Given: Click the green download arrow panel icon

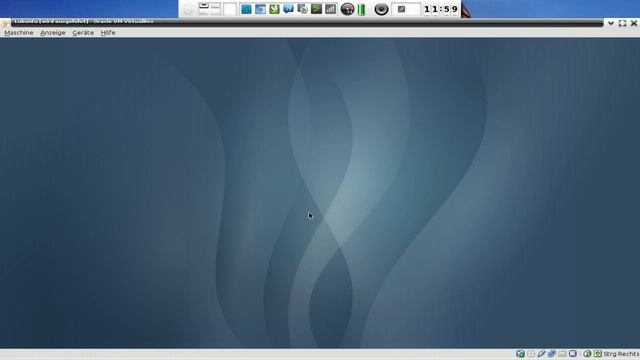Looking at the screenshot, I should pyautogui.click(x=274, y=9).
